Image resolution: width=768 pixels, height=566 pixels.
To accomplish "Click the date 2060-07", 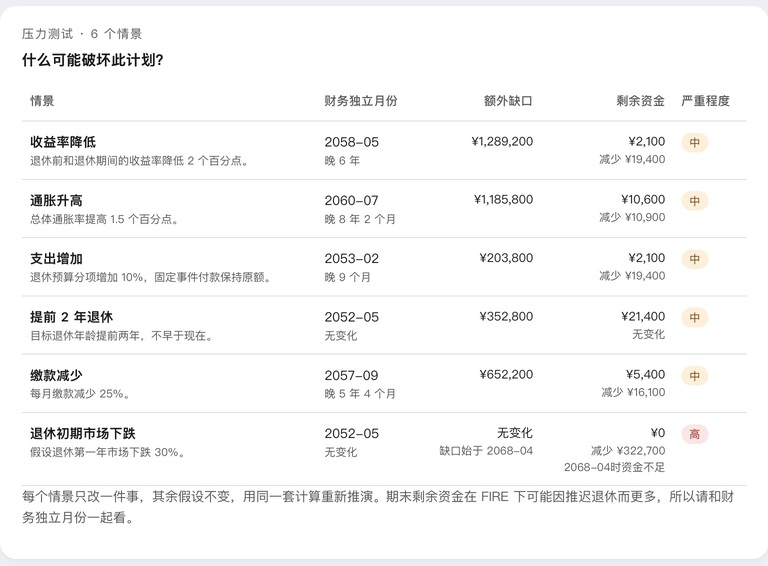I will point(352,200).
